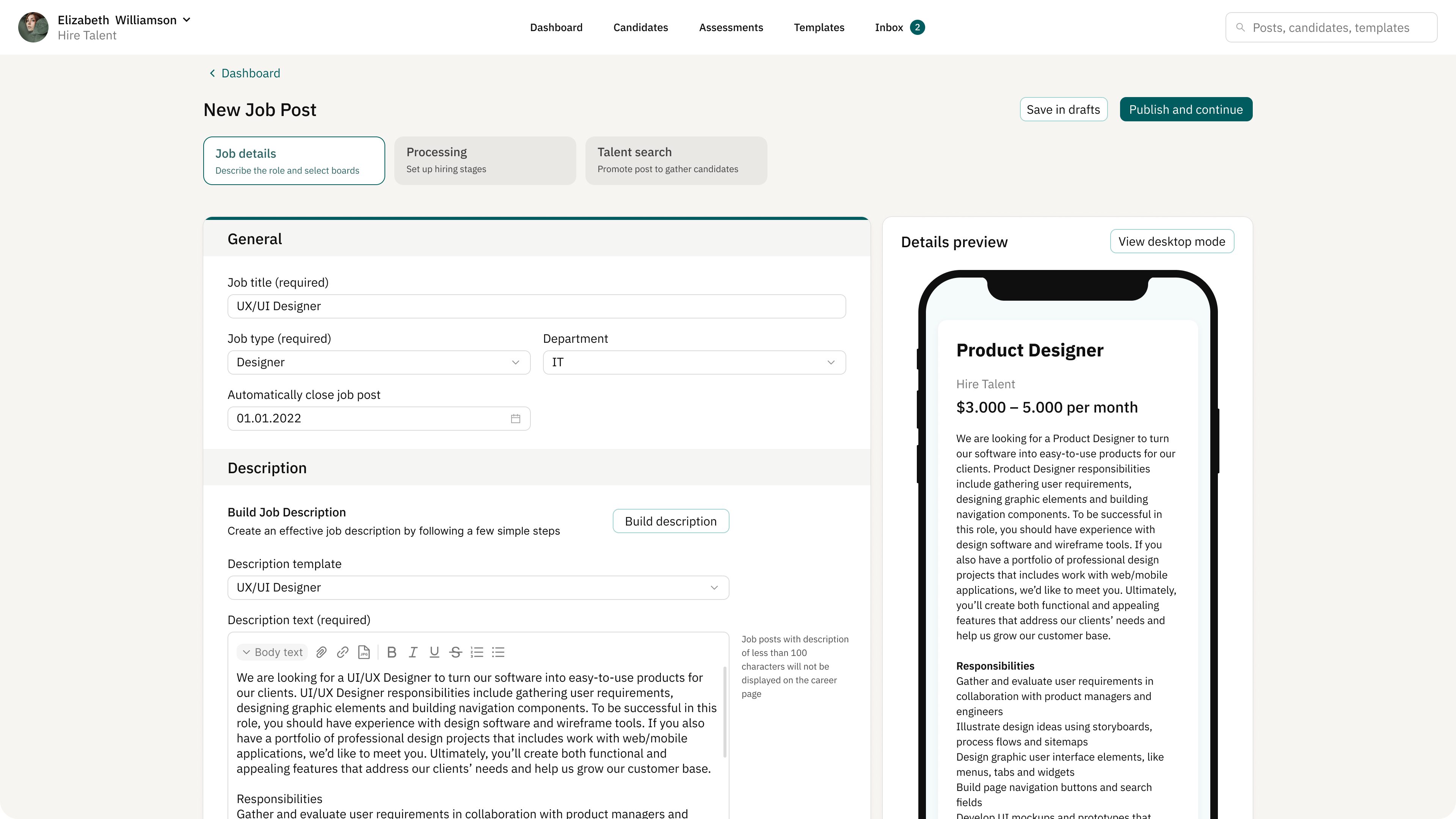Click the back chevron beside Dashboard

[x=212, y=74]
